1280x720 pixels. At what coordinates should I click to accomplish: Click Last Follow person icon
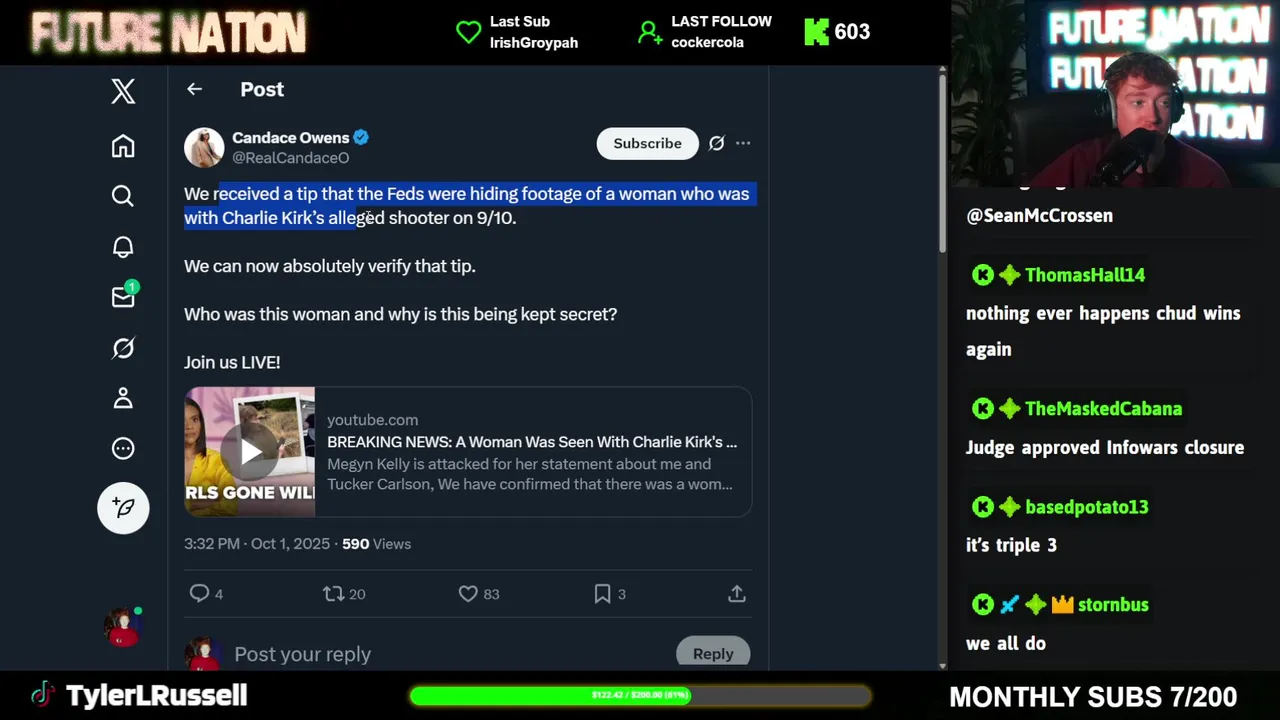[650, 32]
